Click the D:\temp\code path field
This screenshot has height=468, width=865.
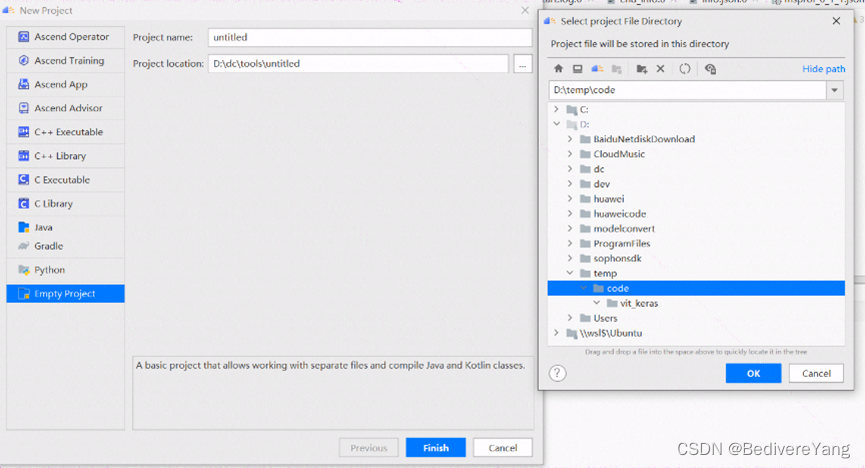point(687,90)
